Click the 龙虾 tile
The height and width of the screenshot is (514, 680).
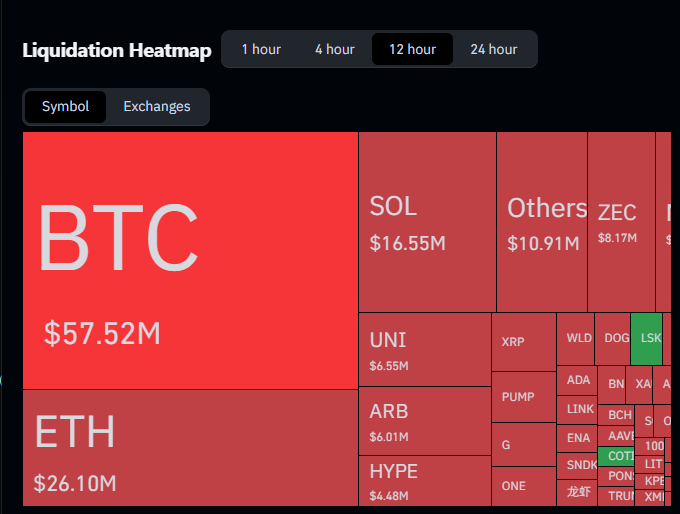pos(577,492)
